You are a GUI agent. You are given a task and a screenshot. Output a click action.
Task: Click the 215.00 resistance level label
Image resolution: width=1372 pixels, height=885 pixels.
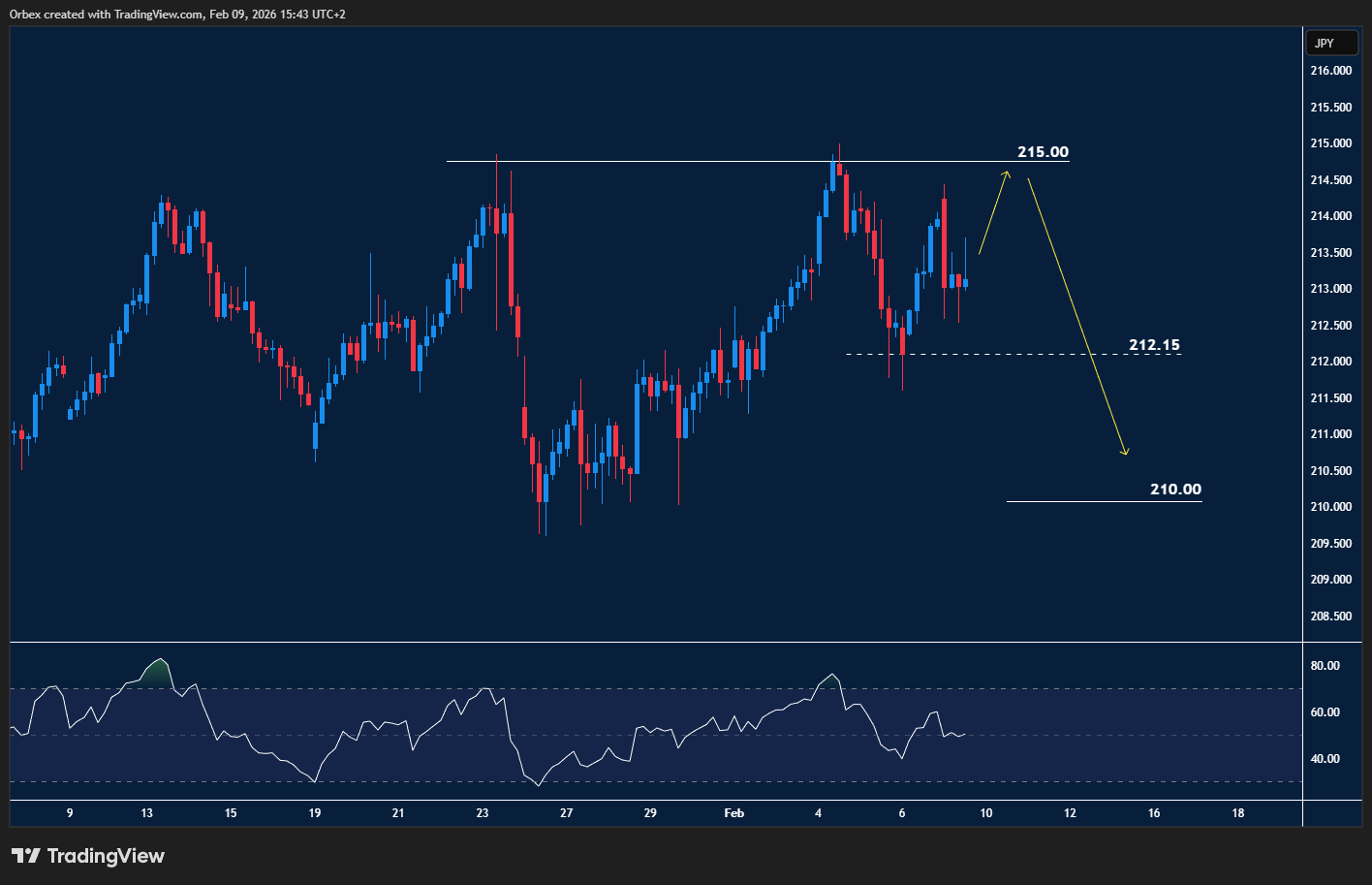(x=1043, y=152)
